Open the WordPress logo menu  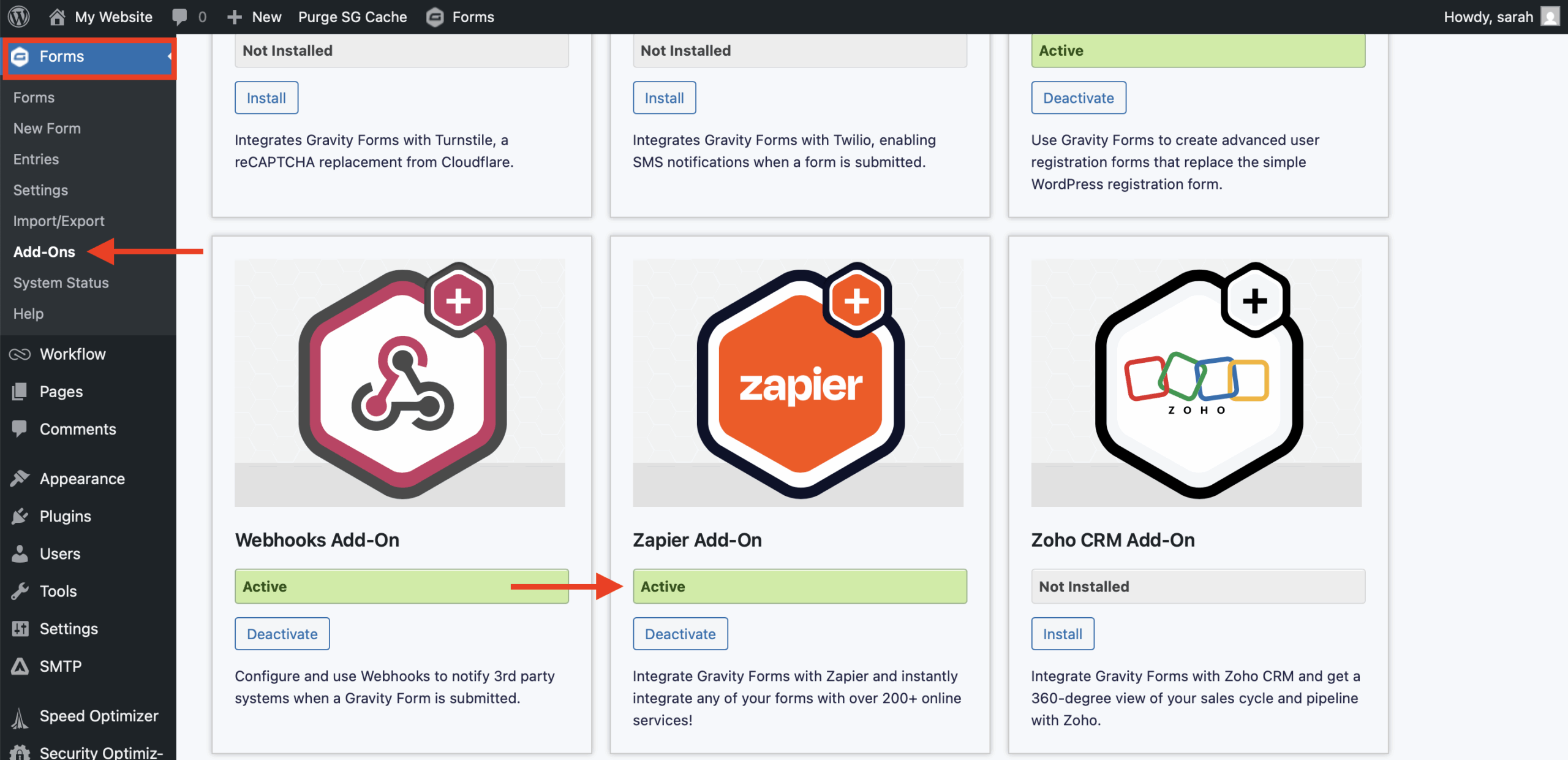click(x=18, y=17)
